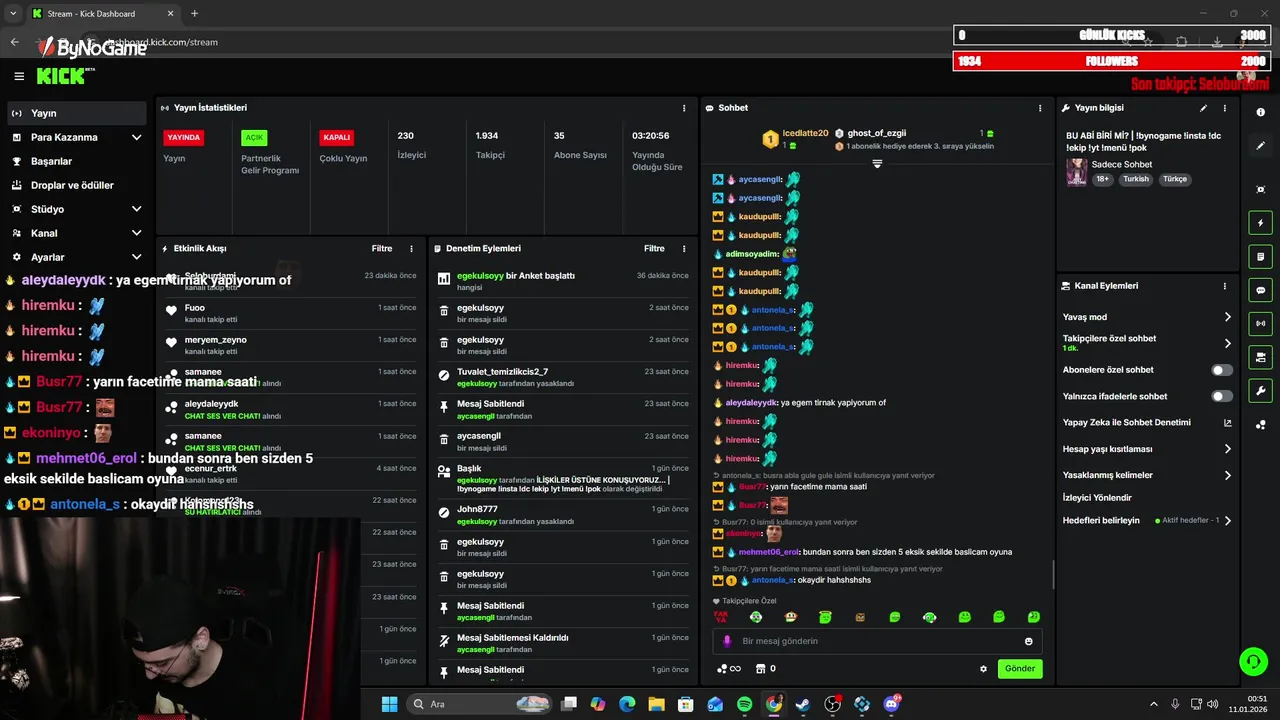Open the Sohbet chat panel three-dot menu
The width and height of the screenshot is (1280, 720).
coord(1040,108)
